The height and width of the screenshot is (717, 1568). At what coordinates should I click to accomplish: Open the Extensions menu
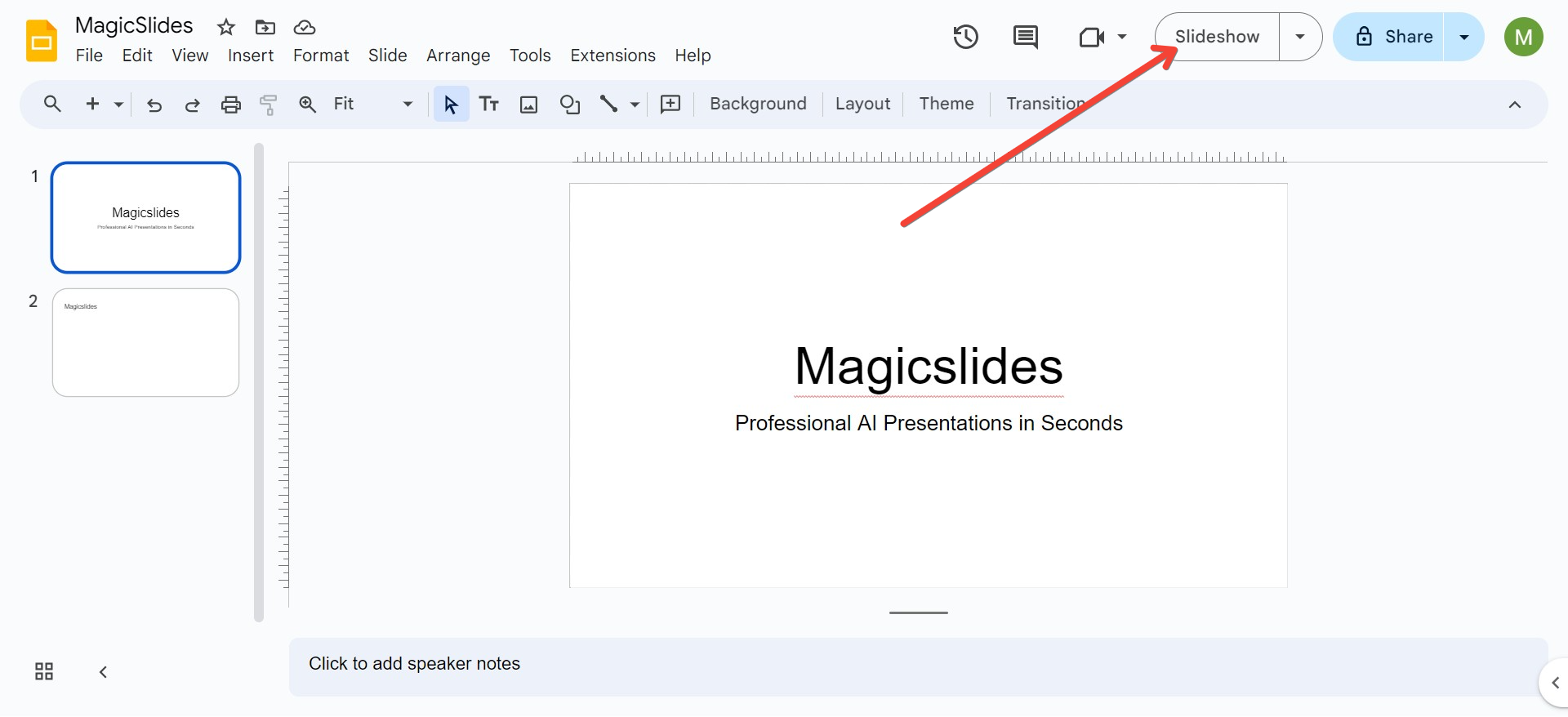[x=612, y=56]
